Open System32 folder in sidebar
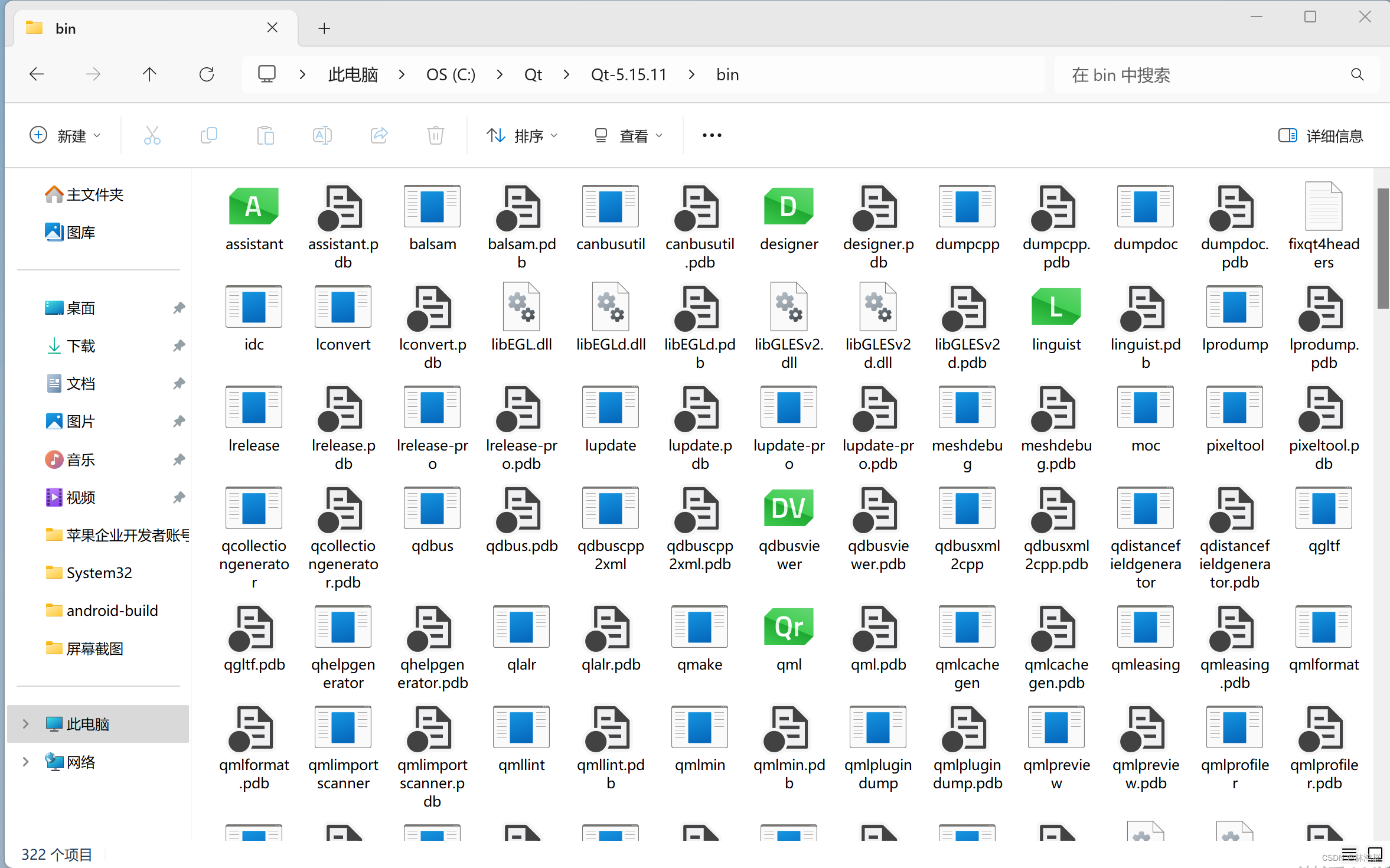This screenshot has width=1390, height=868. 89,572
